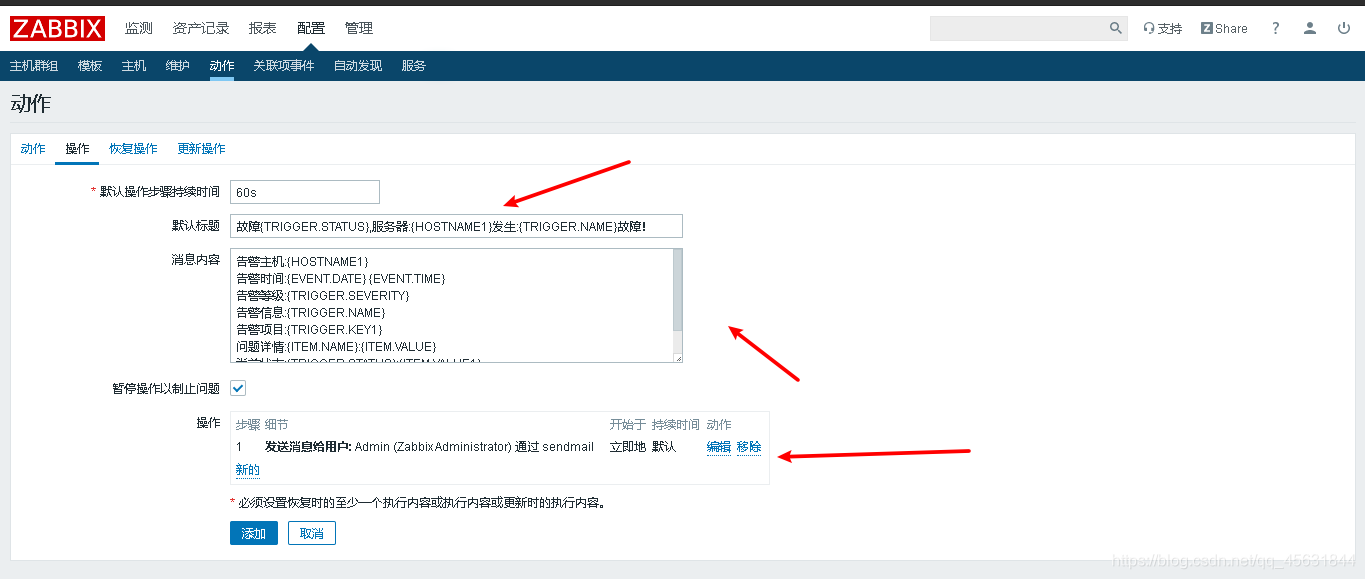The width and height of the screenshot is (1365, 579).
Task: Switch to the 更新操作 tab
Action: click(201, 149)
